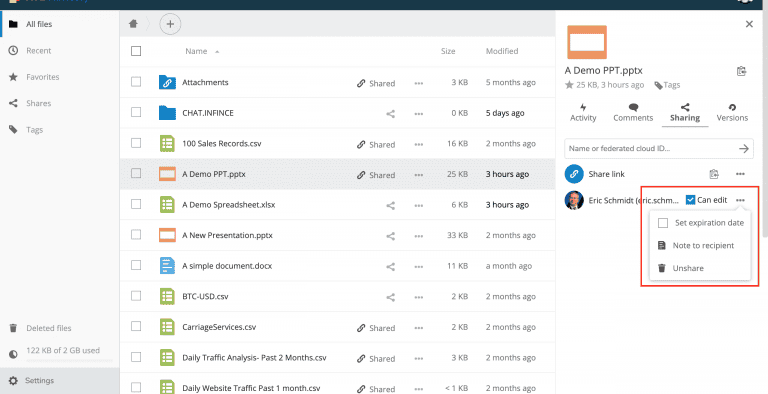Open the Share link more options menu
Viewport: 768px width, 394px height.
click(x=740, y=174)
